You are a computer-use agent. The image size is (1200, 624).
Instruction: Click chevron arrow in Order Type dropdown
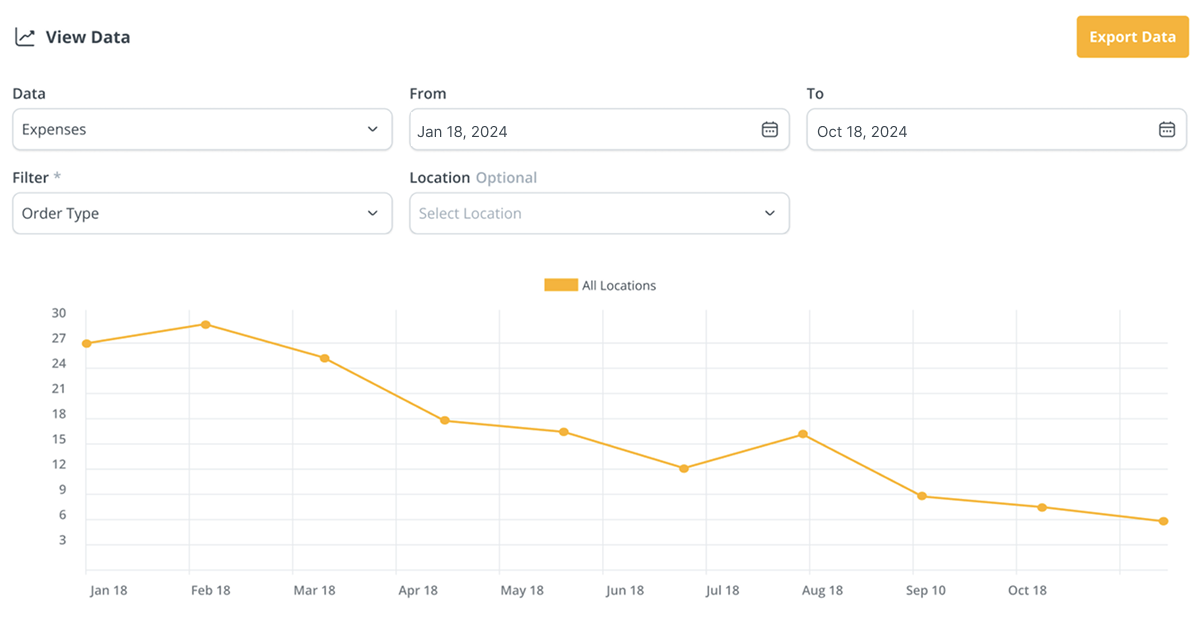click(x=372, y=213)
